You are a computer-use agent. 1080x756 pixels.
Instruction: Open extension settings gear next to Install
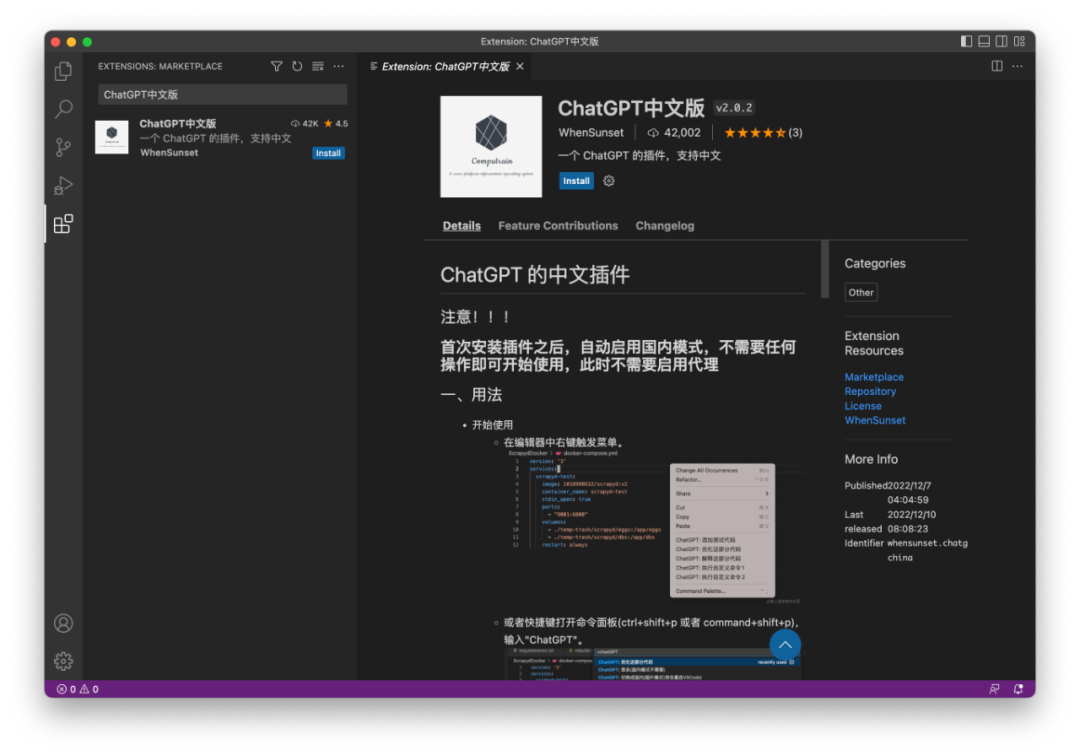click(x=608, y=181)
